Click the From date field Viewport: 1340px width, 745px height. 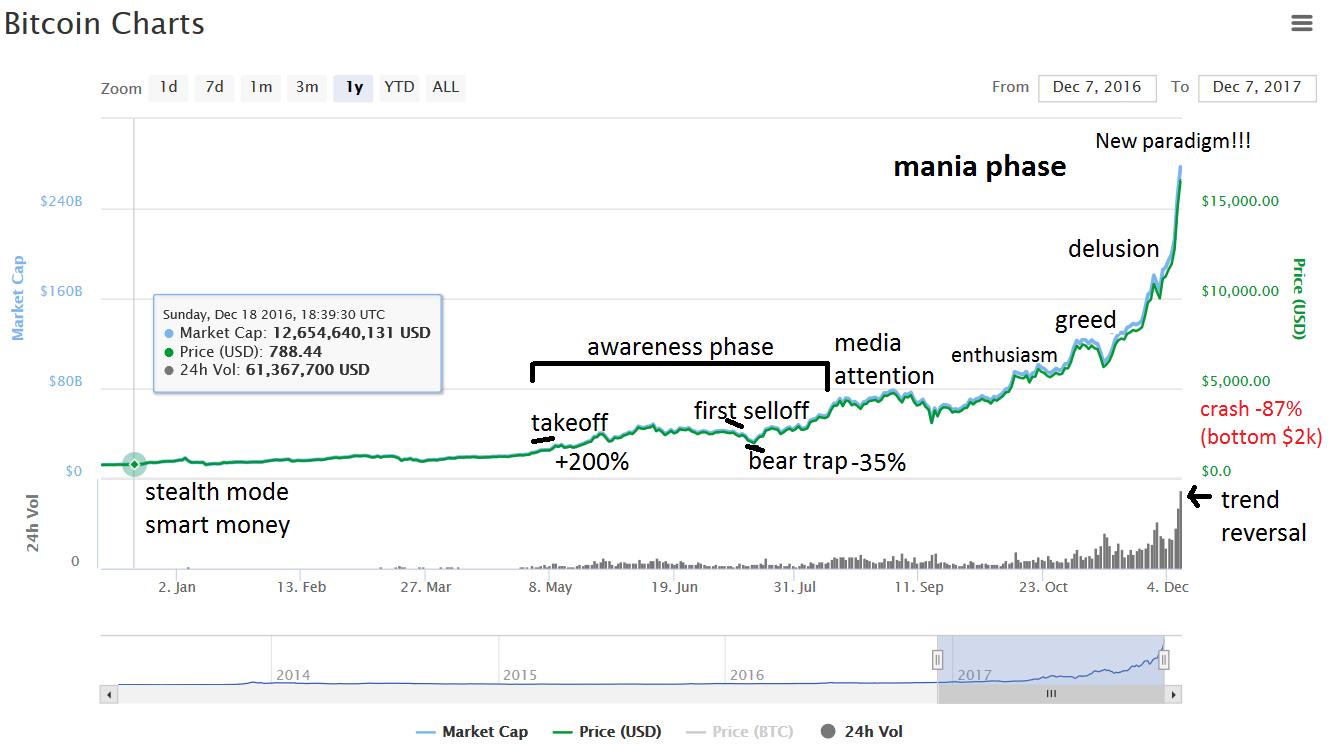1097,88
